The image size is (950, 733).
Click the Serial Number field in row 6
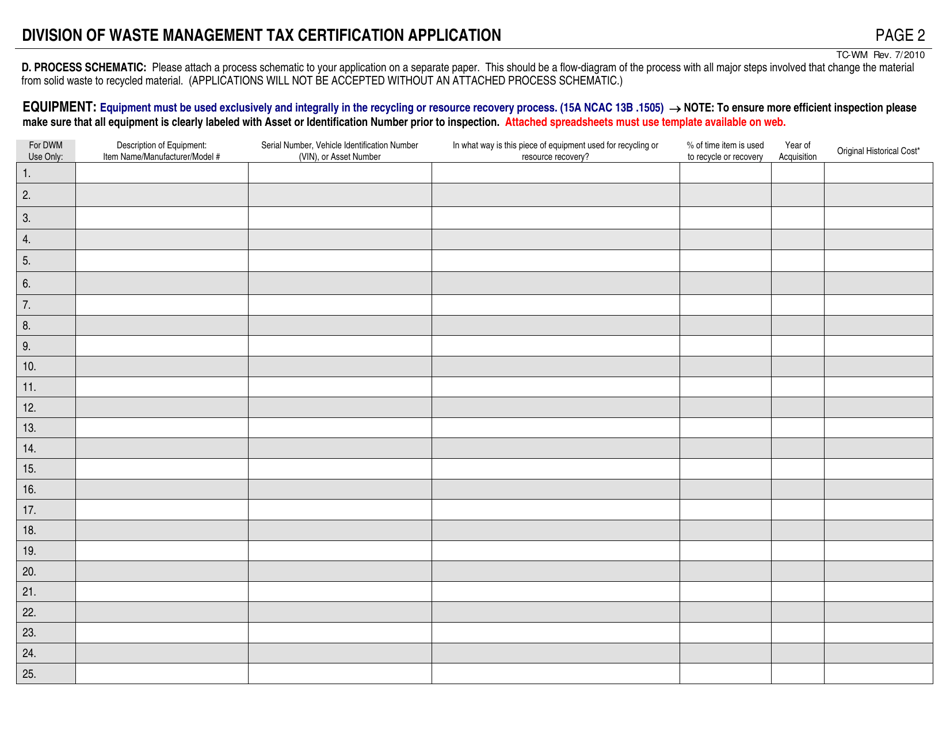click(x=340, y=283)
